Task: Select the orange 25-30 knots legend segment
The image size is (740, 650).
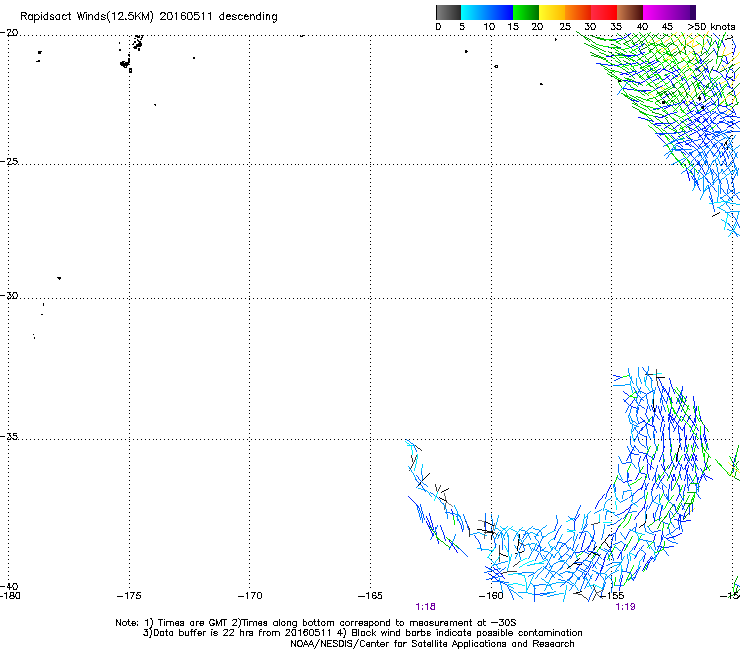Action: tap(578, 12)
